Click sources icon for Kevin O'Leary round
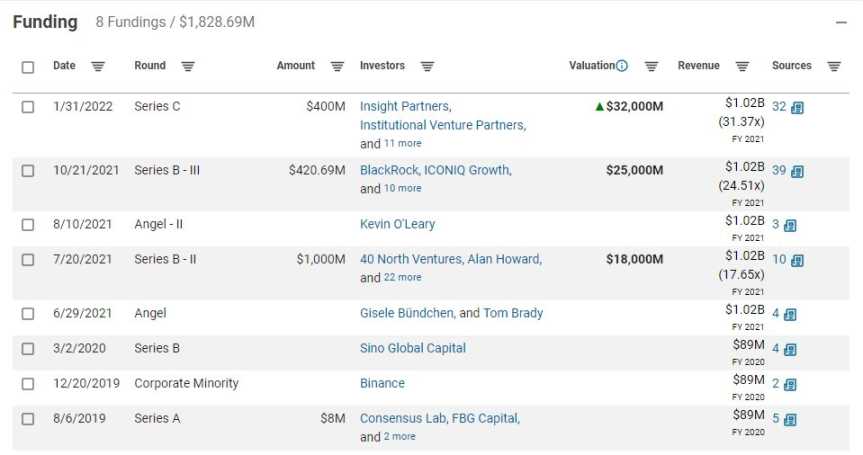 pyautogui.click(x=790, y=226)
